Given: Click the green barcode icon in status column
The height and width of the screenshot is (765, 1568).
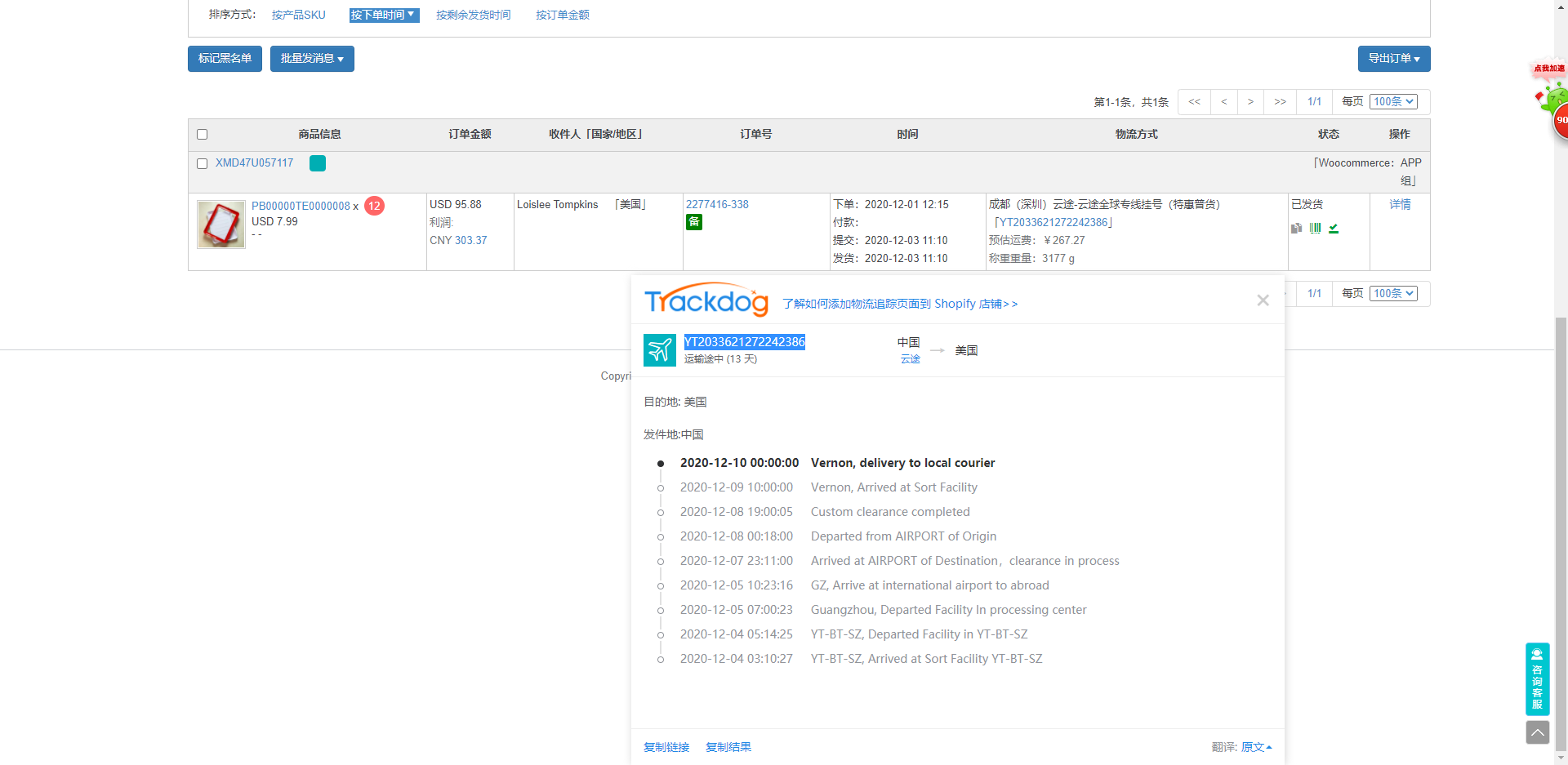Looking at the screenshot, I should (x=1315, y=229).
